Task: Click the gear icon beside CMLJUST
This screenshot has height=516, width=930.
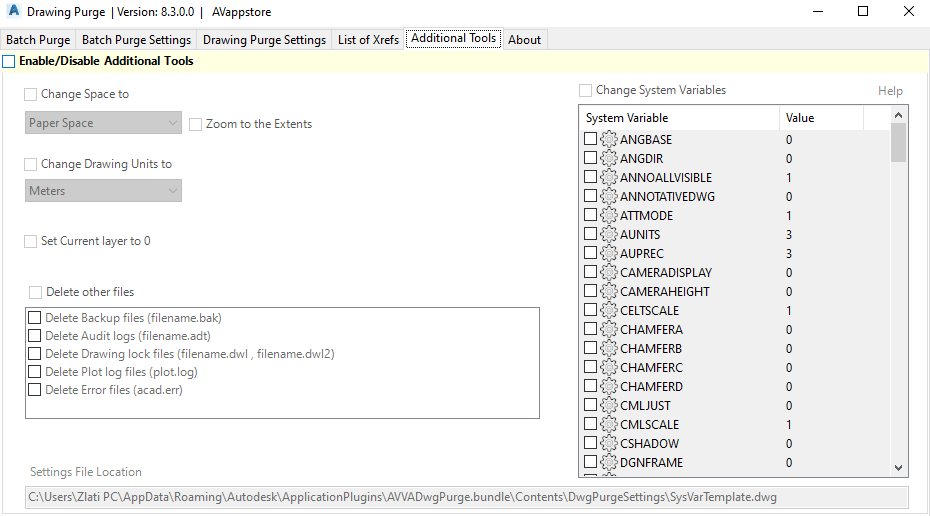Action: (x=609, y=405)
